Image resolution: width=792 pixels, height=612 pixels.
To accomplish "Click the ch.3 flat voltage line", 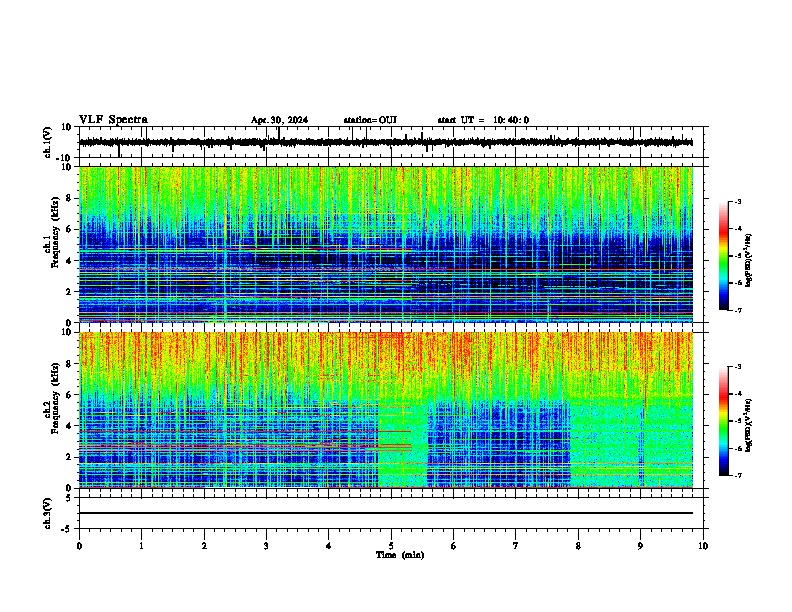I will coord(386,513).
